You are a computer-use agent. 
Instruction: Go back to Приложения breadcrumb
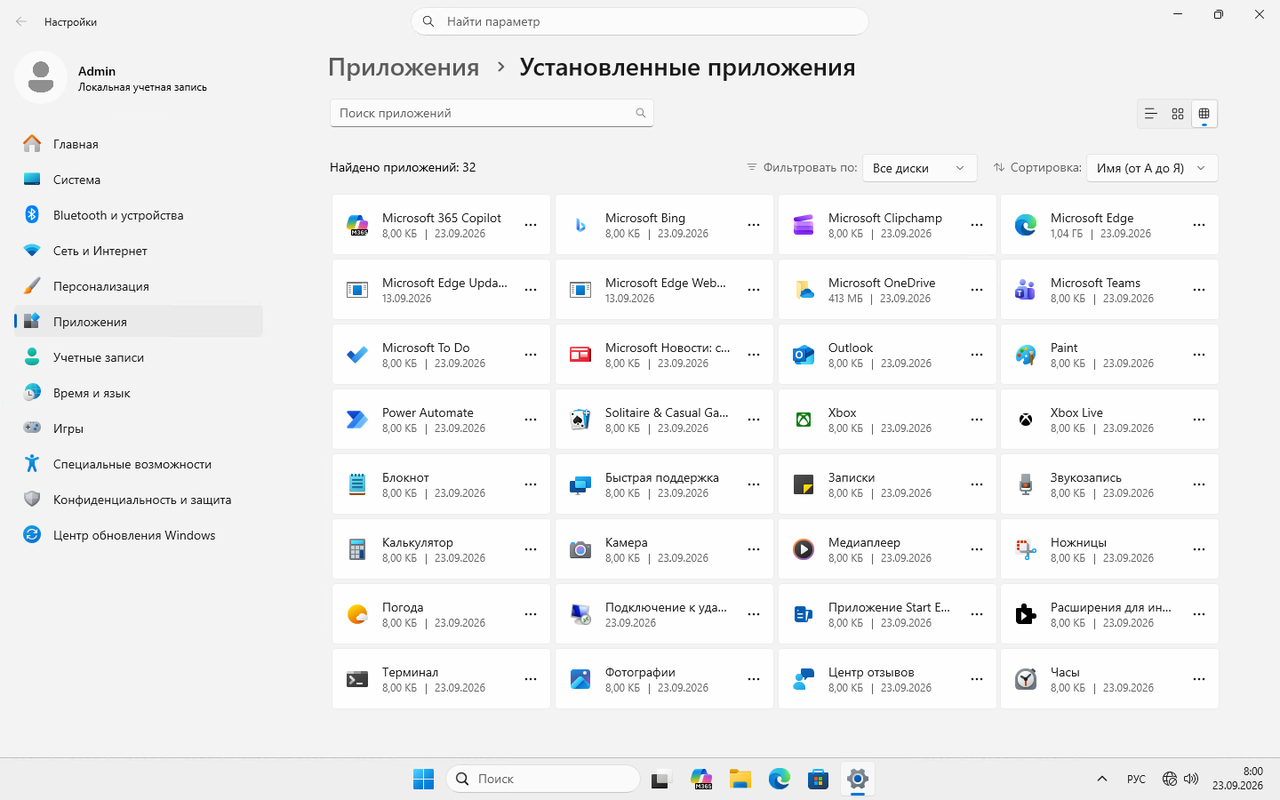[x=404, y=67]
